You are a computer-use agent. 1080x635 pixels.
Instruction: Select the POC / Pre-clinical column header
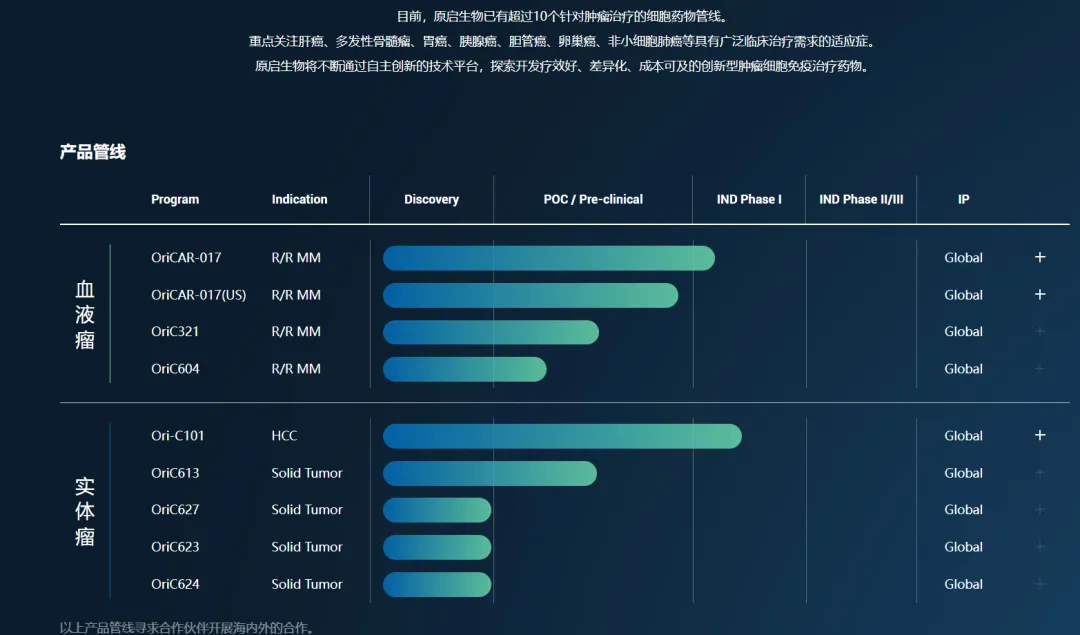pos(593,200)
